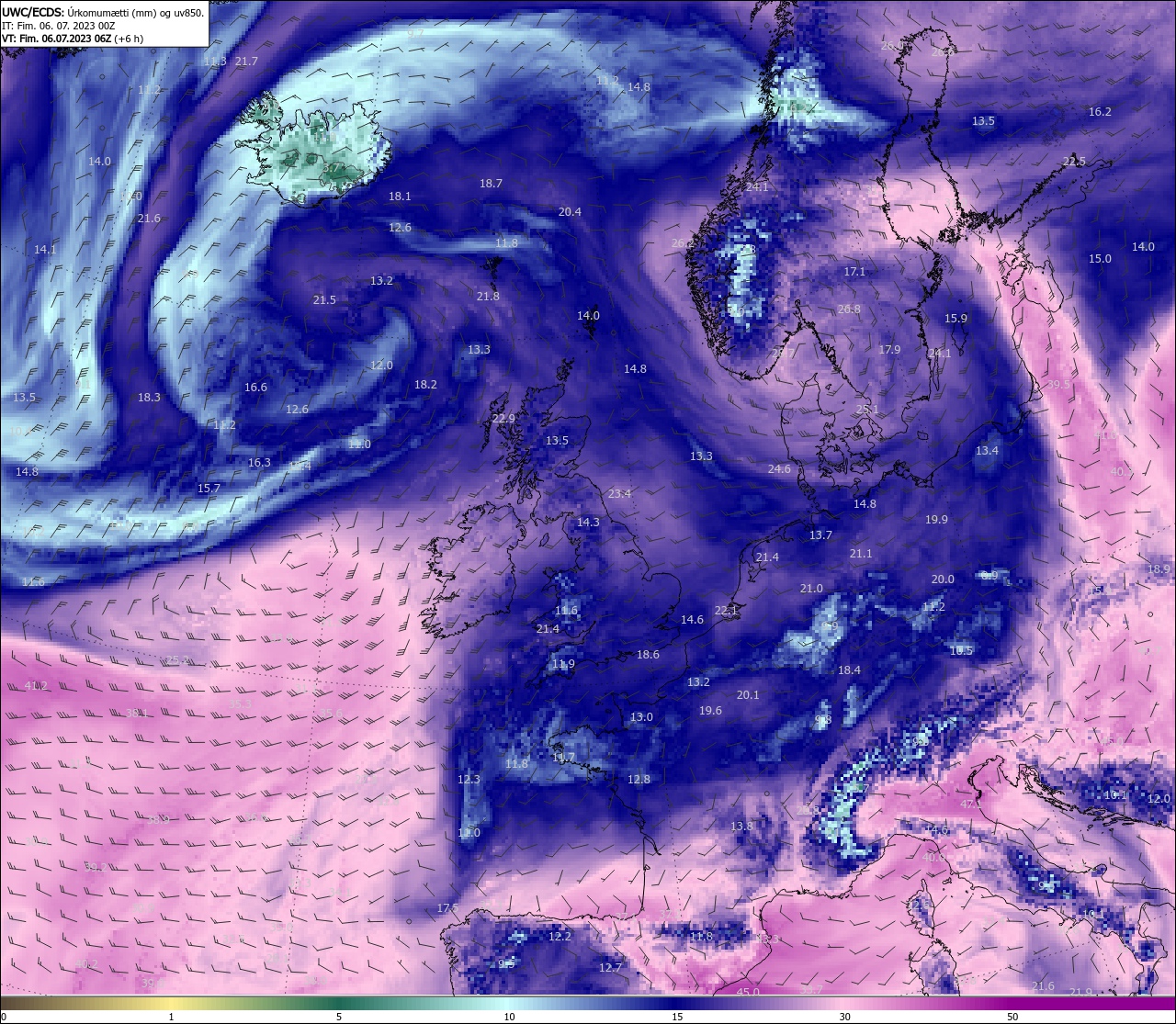Click the value 18.6 over the English Channel

[x=648, y=655]
